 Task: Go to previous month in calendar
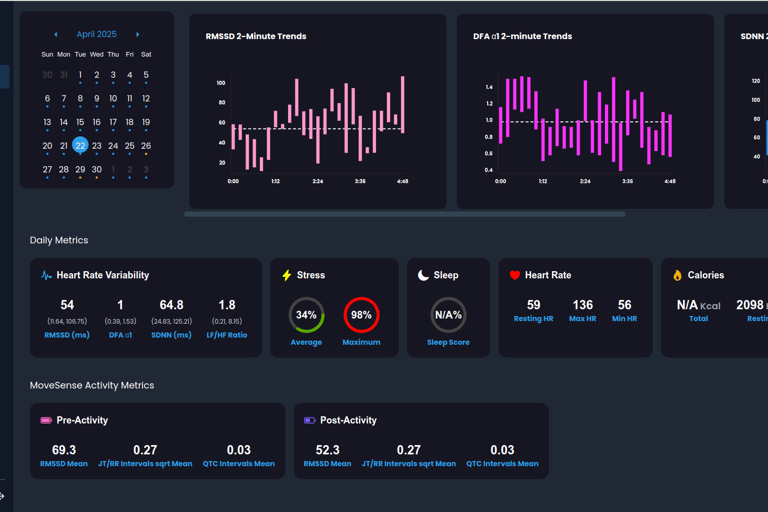point(56,34)
